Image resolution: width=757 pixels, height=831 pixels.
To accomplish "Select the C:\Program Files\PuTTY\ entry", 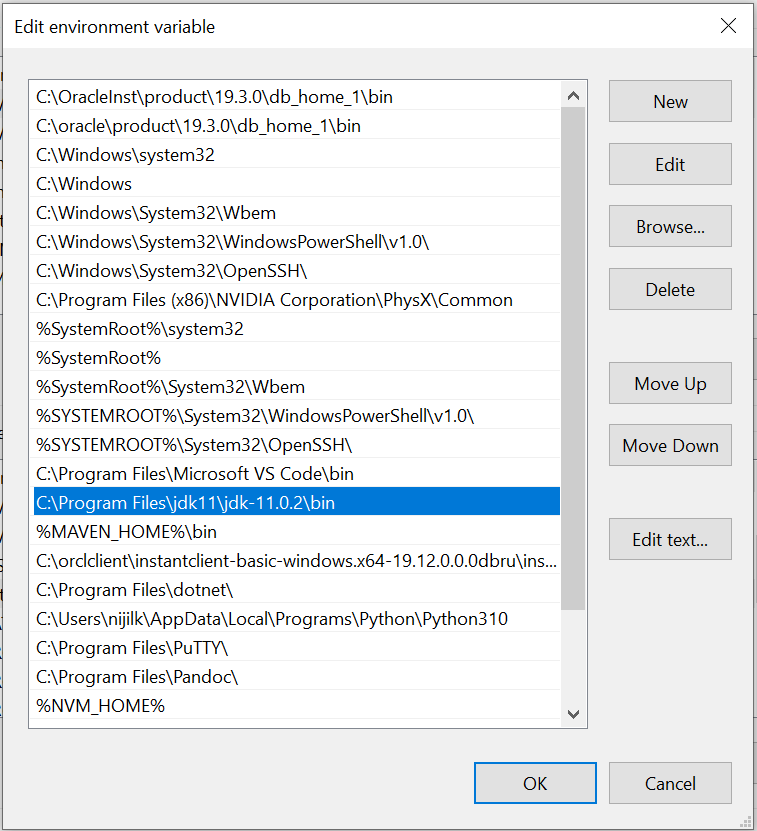I will coord(132,648).
